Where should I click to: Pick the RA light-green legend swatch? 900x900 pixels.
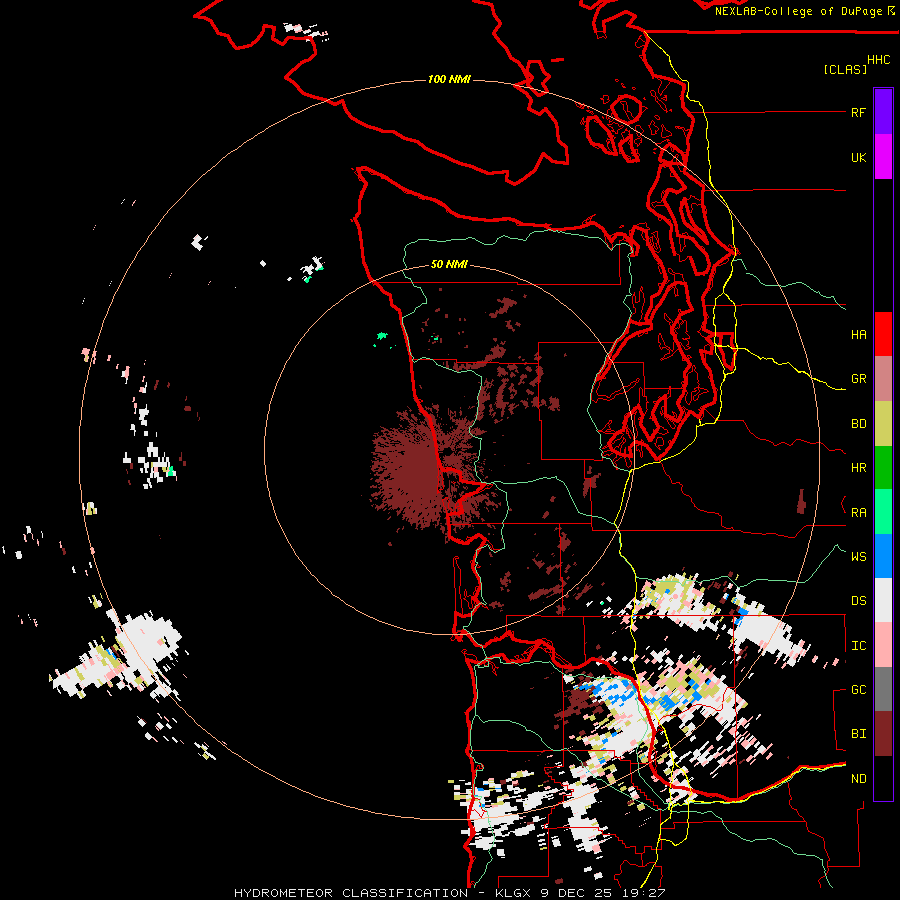[x=883, y=512]
